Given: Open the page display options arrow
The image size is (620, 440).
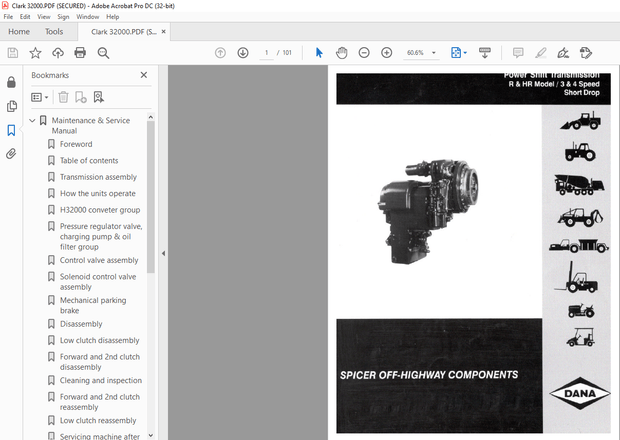Looking at the screenshot, I should [x=465, y=53].
